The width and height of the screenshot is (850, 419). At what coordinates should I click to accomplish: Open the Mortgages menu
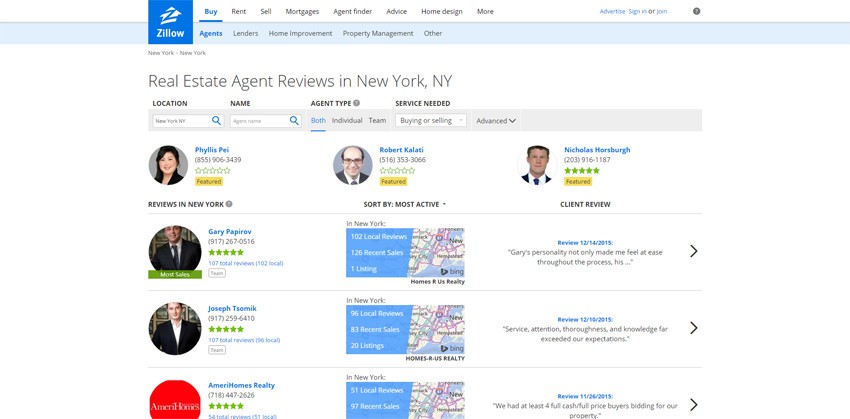[302, 11]
